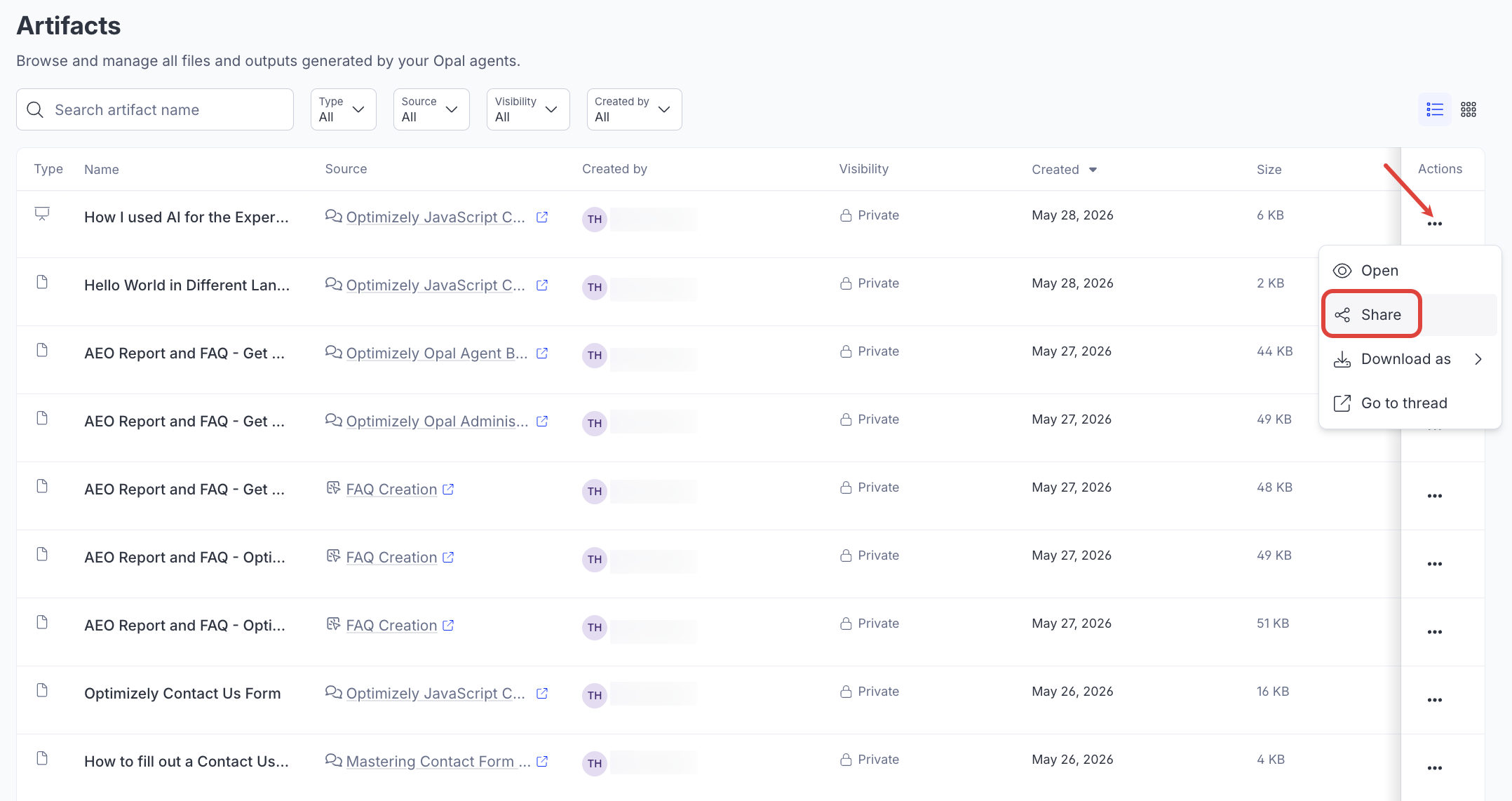Click lock icon in How I used AI row
The width and height of the screenshot is (1512, 801).
[x=846, y=215]
